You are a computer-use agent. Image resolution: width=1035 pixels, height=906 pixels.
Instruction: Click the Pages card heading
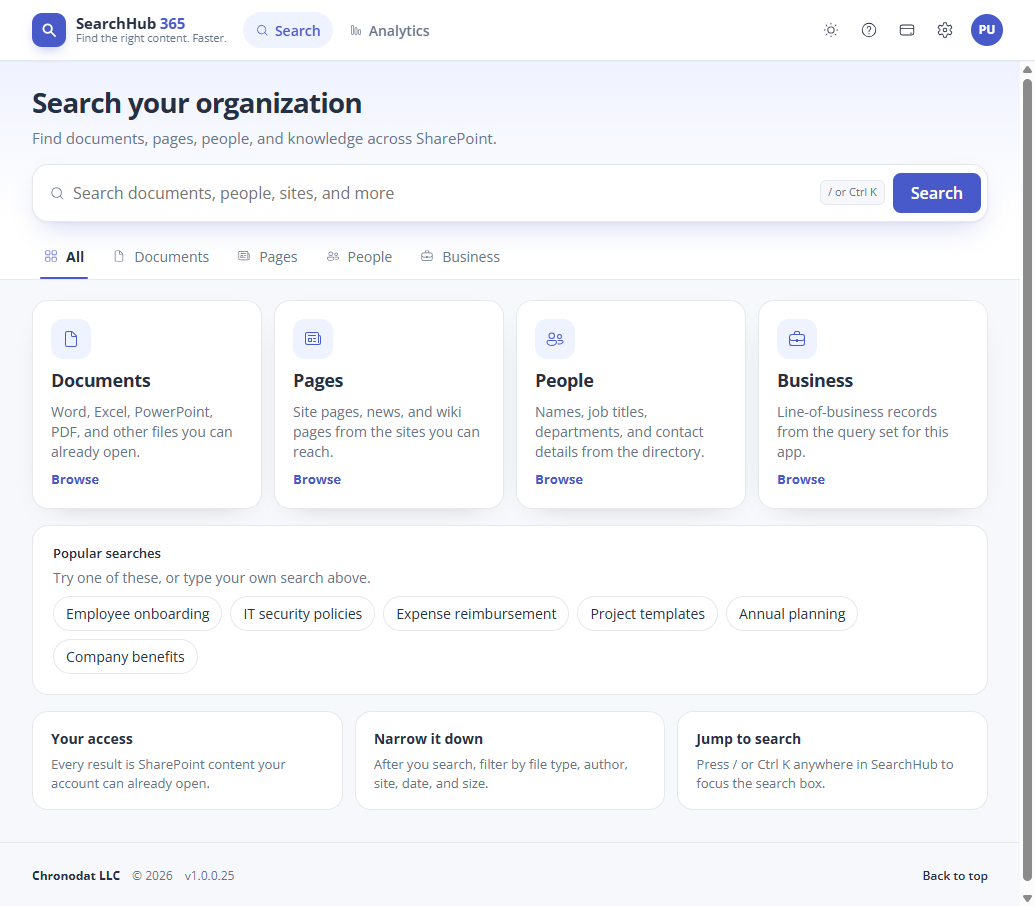(318, 381)
